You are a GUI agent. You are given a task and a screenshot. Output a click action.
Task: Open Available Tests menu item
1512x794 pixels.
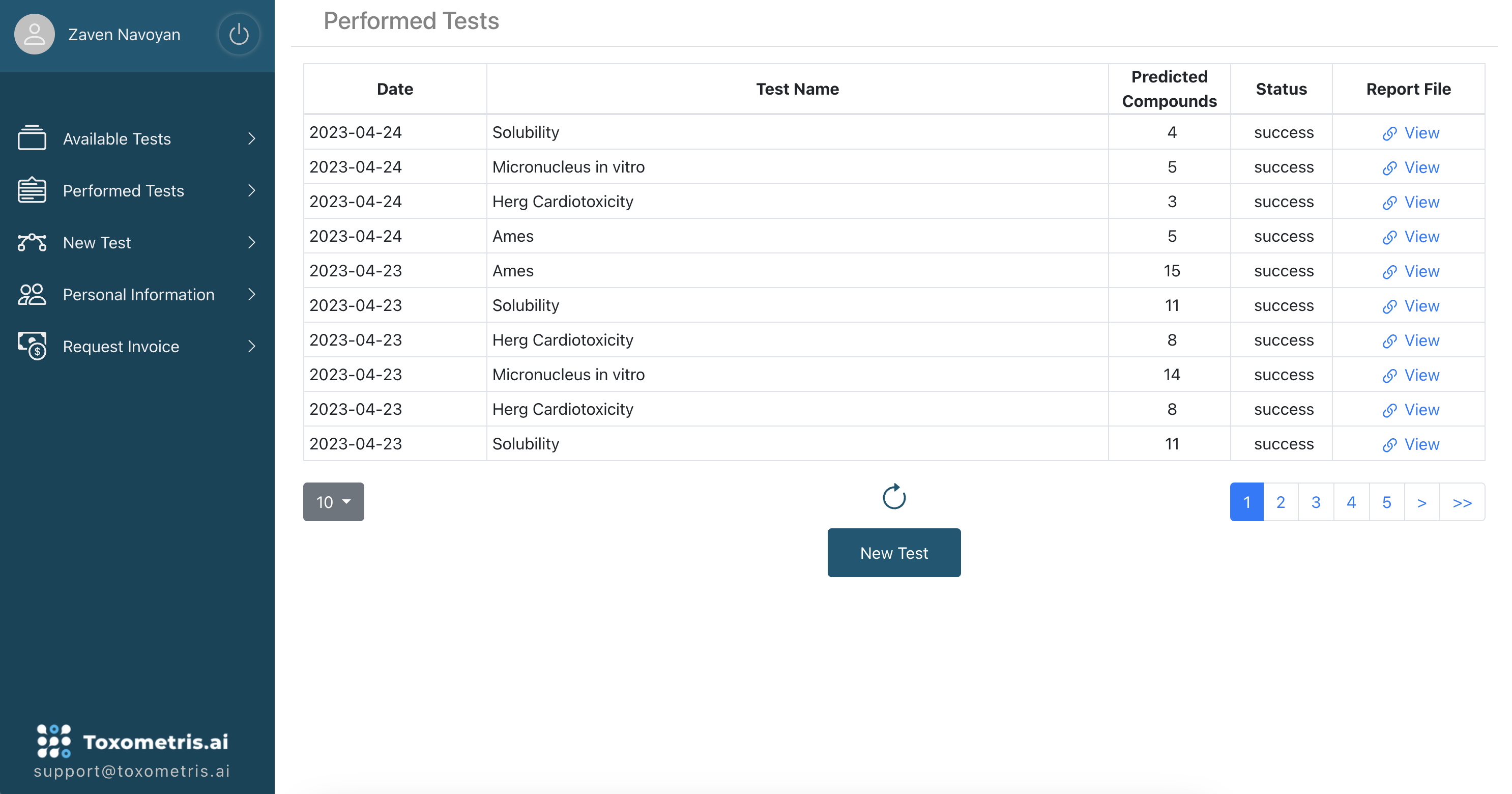[x=137, y=138]
